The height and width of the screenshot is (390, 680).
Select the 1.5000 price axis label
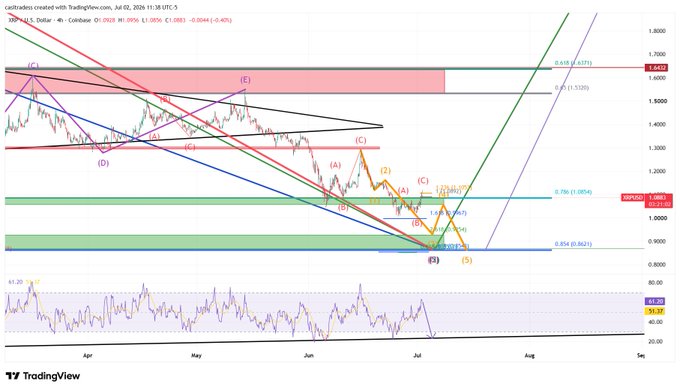click(657, 101)
